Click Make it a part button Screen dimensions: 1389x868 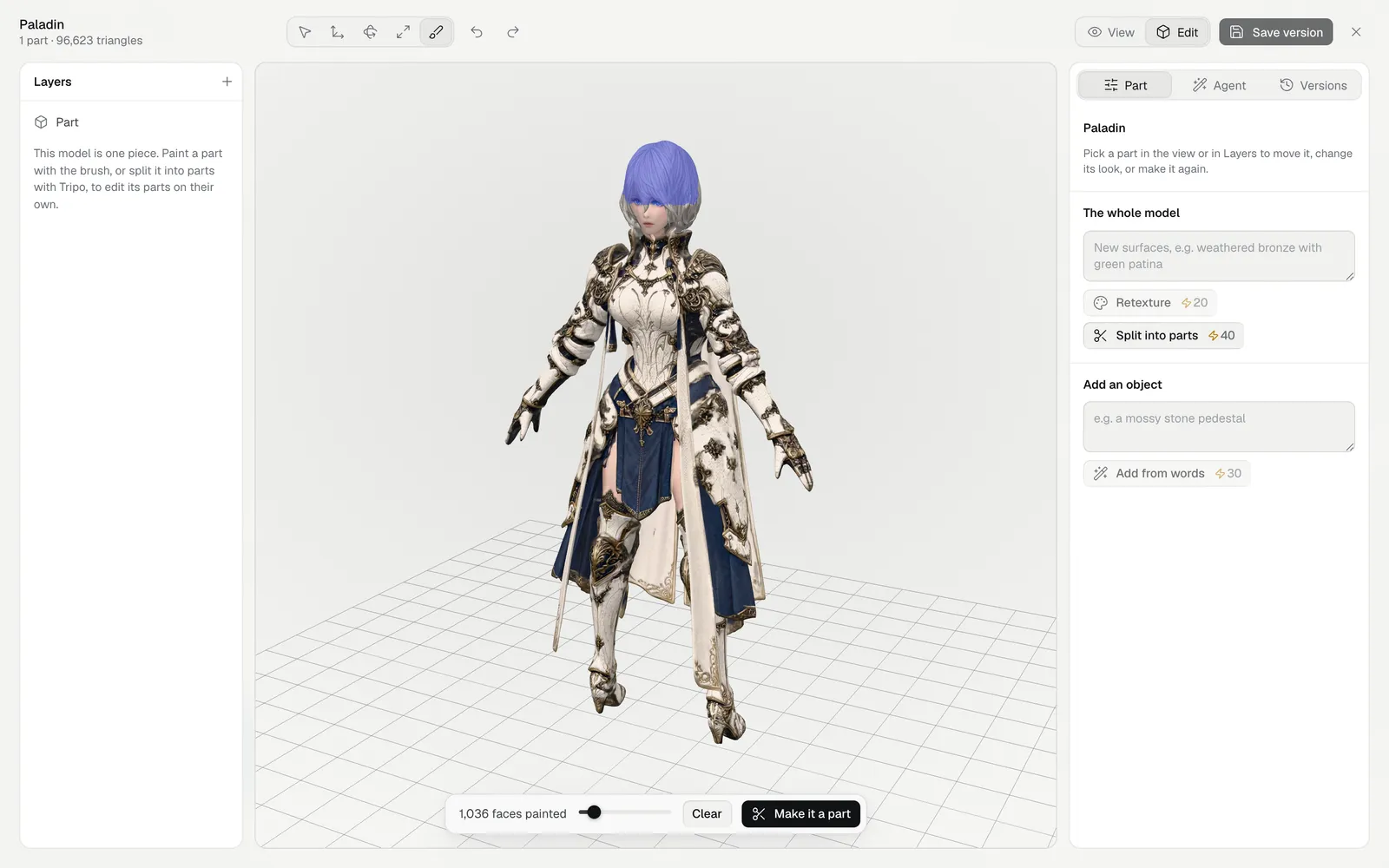click(x=800, y=813)
